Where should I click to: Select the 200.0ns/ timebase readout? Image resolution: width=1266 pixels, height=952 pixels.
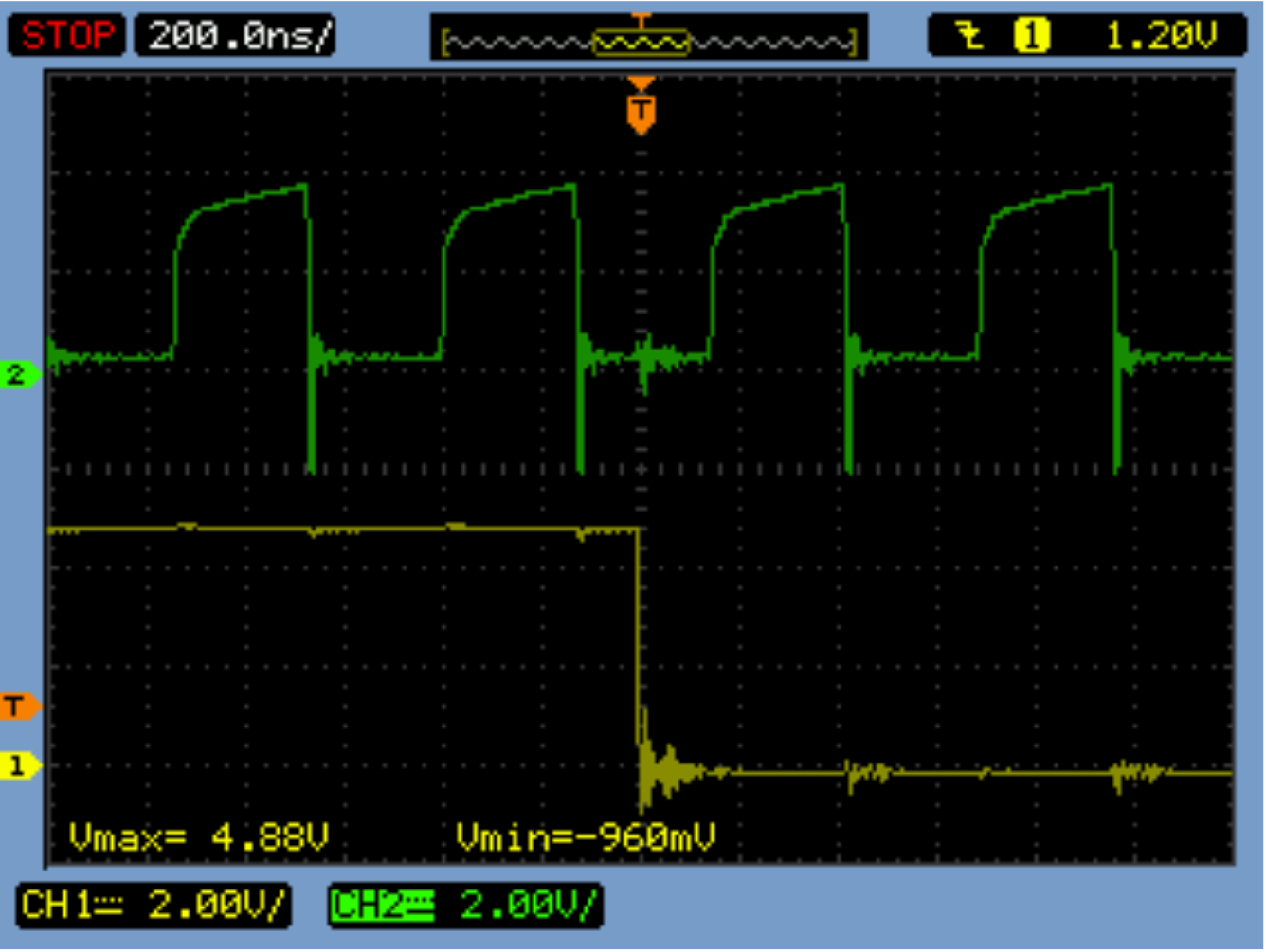pos(236,36)
